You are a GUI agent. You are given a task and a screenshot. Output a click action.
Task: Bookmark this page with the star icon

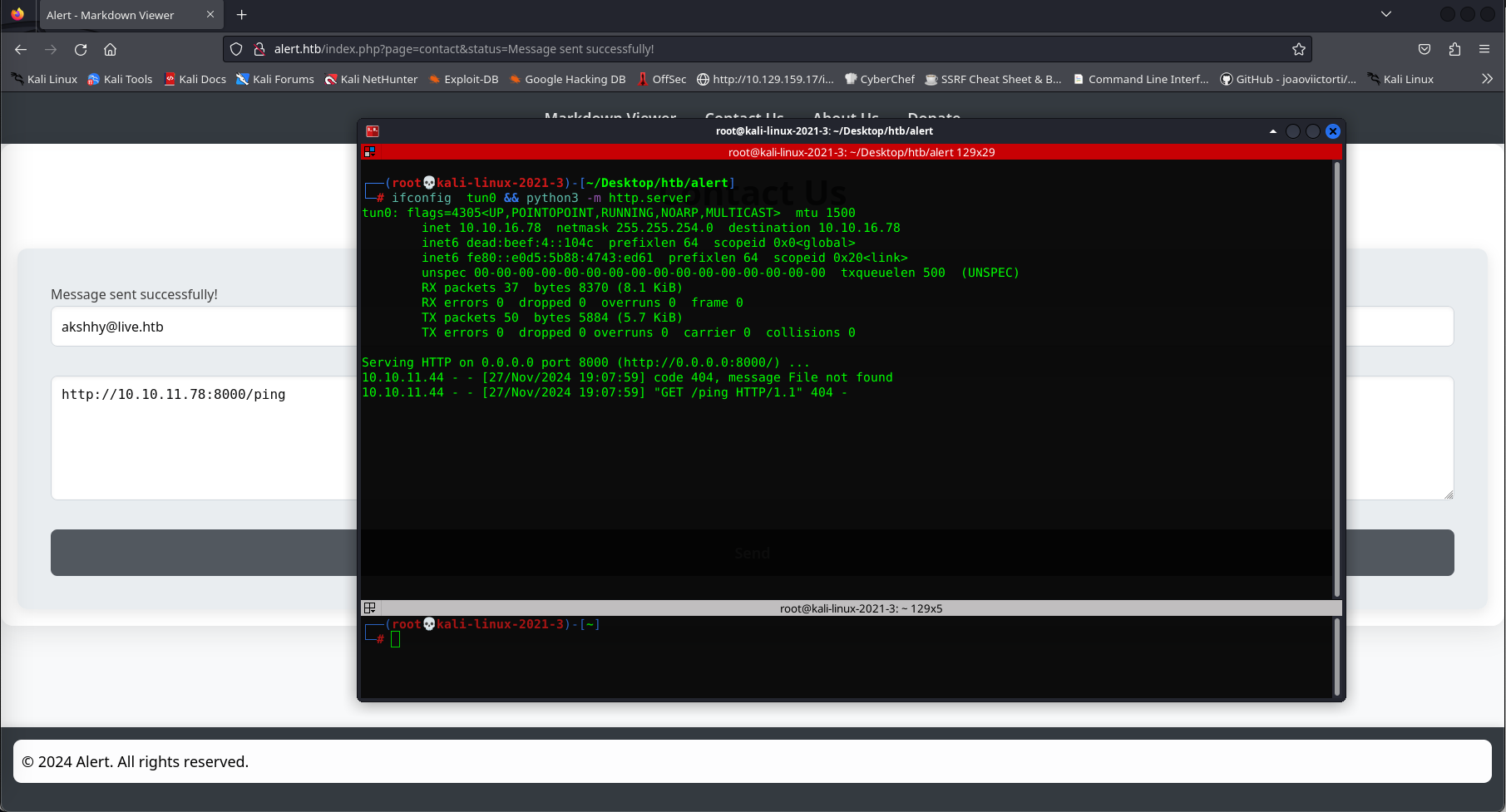point(1298,49)
